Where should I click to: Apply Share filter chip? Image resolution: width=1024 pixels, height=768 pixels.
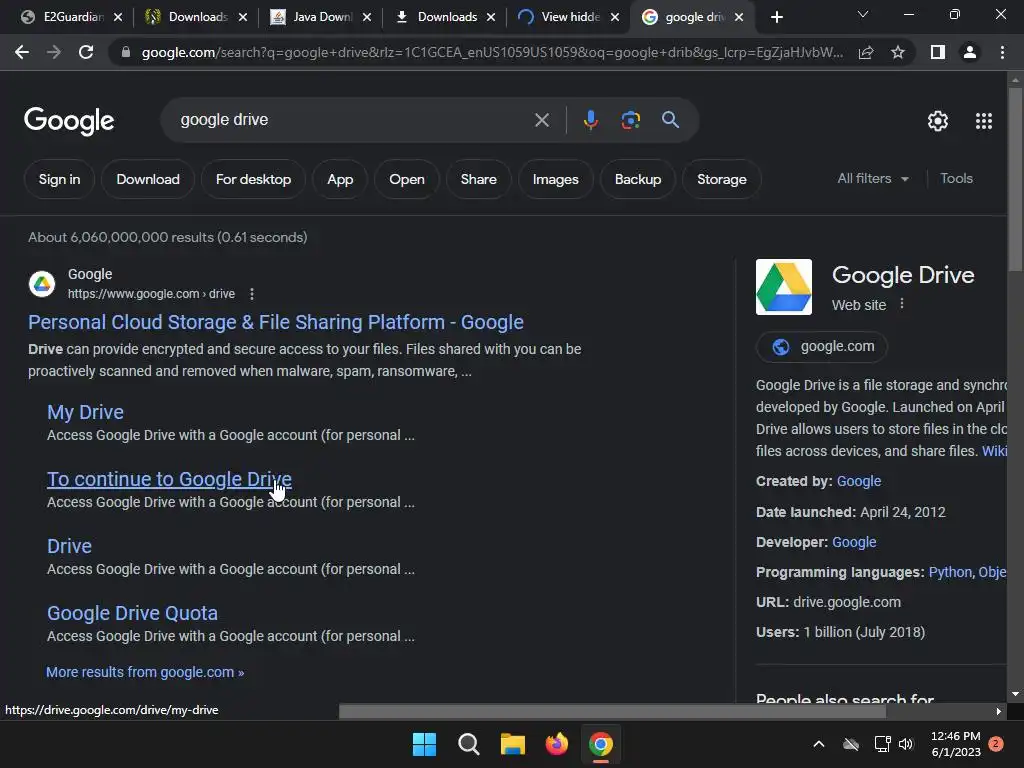479,179
